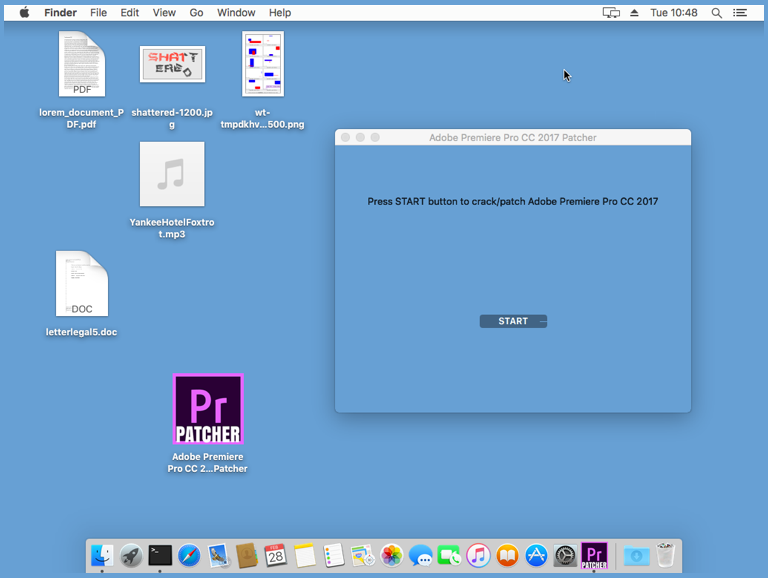Open iBooks from the Dock
Image resolution: width=768 pixels, height=578 pixels.
507,555
